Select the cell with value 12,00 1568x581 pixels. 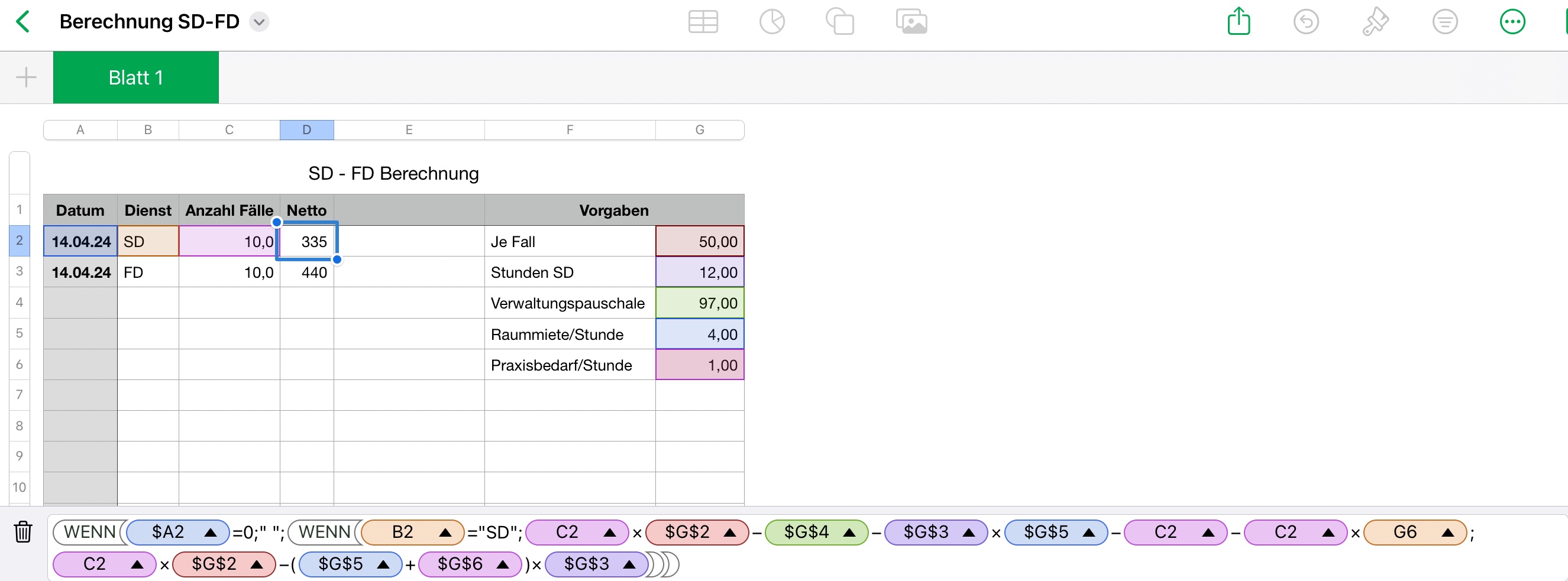coord(700,272)
